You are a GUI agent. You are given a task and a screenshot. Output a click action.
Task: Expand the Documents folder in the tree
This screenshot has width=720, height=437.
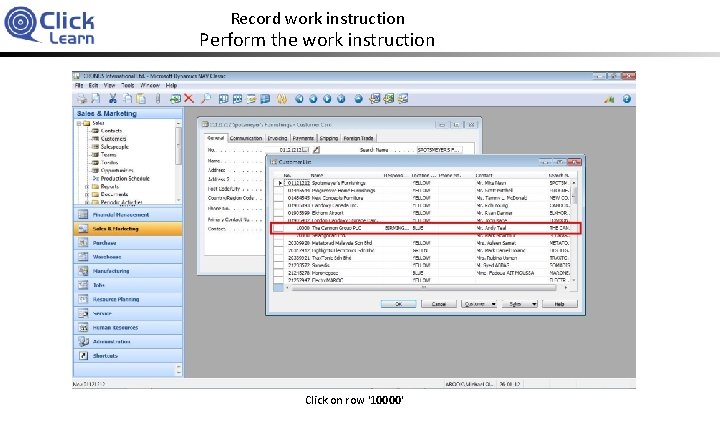87,195
